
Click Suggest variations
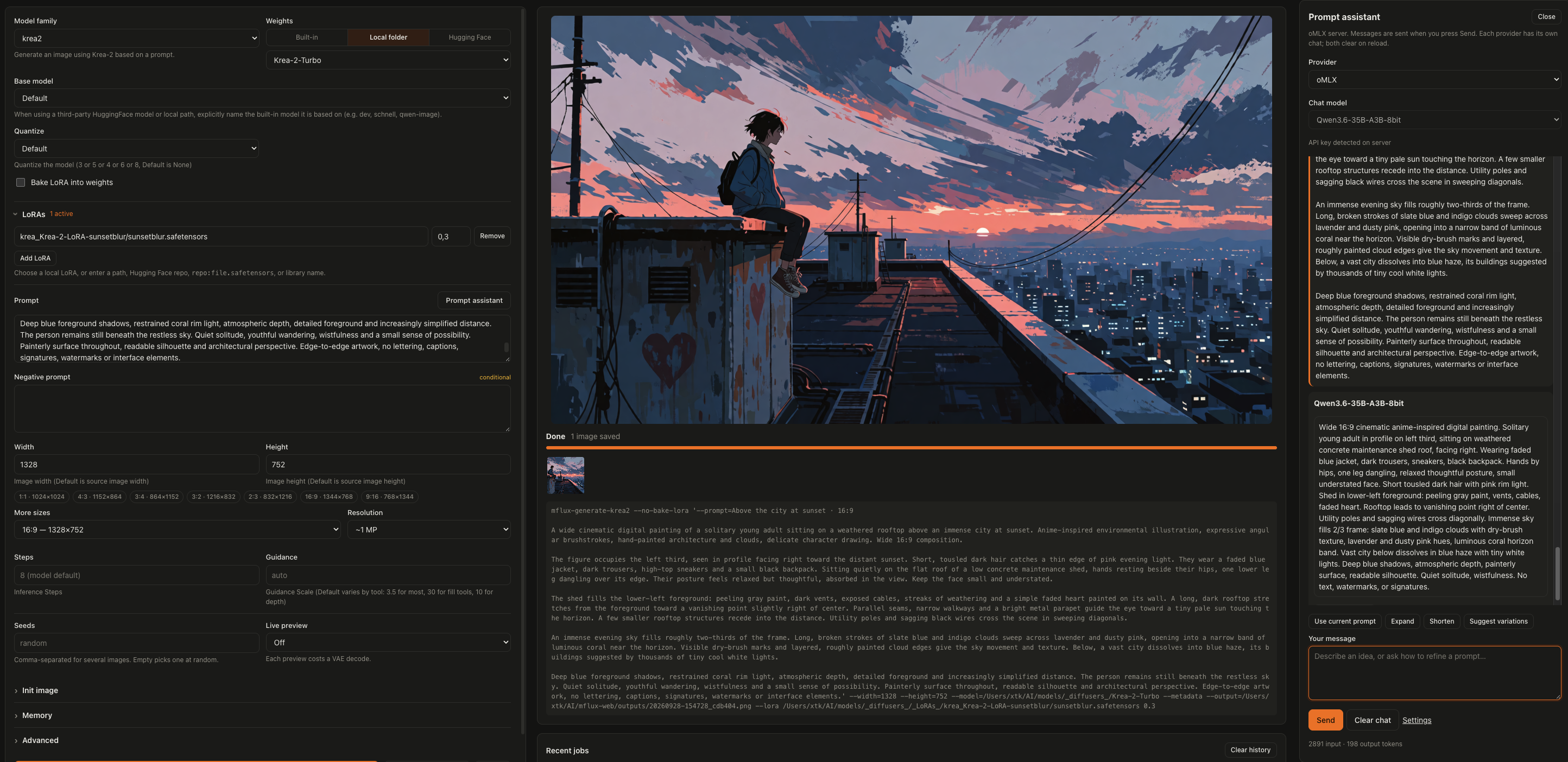pyautogui.click(x=1498, y=621)
